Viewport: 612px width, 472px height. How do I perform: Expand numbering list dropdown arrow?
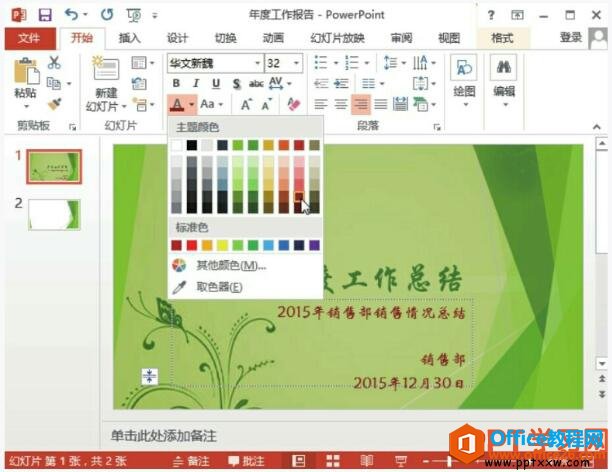tap(367, 62)
